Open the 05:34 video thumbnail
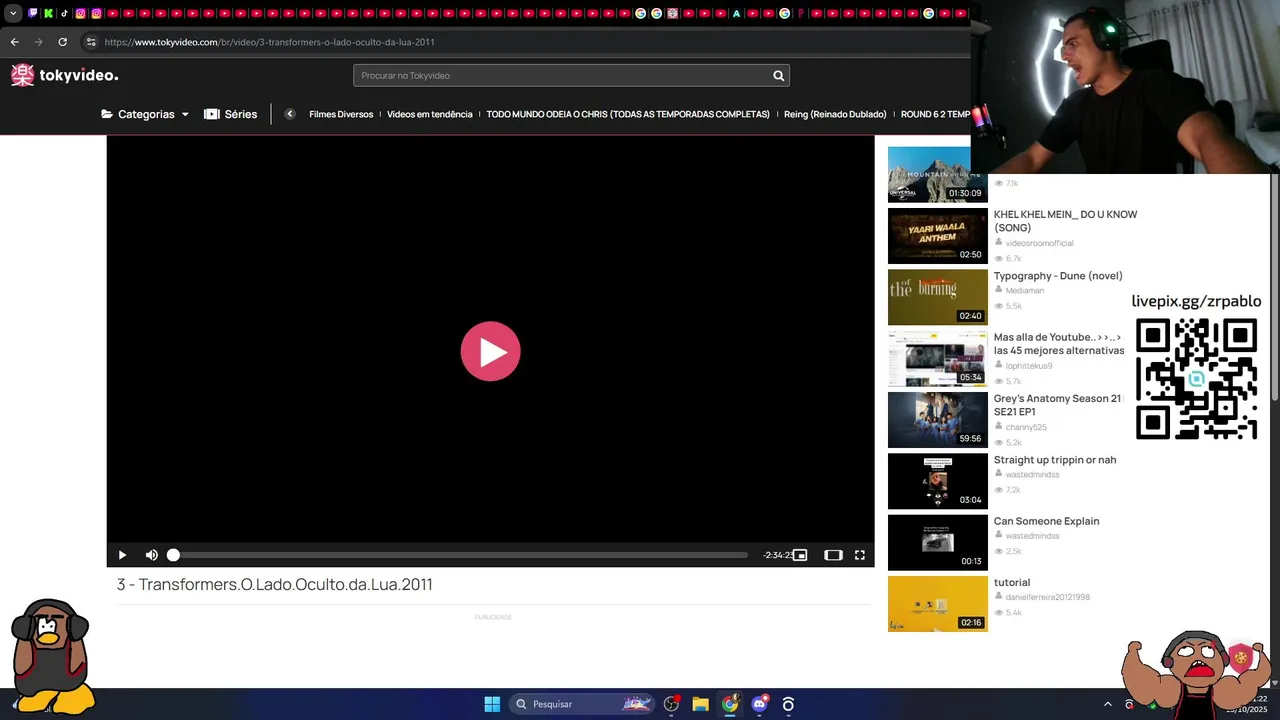The image size is (1280, 720). pyautogui.click(x=937, y=358)
